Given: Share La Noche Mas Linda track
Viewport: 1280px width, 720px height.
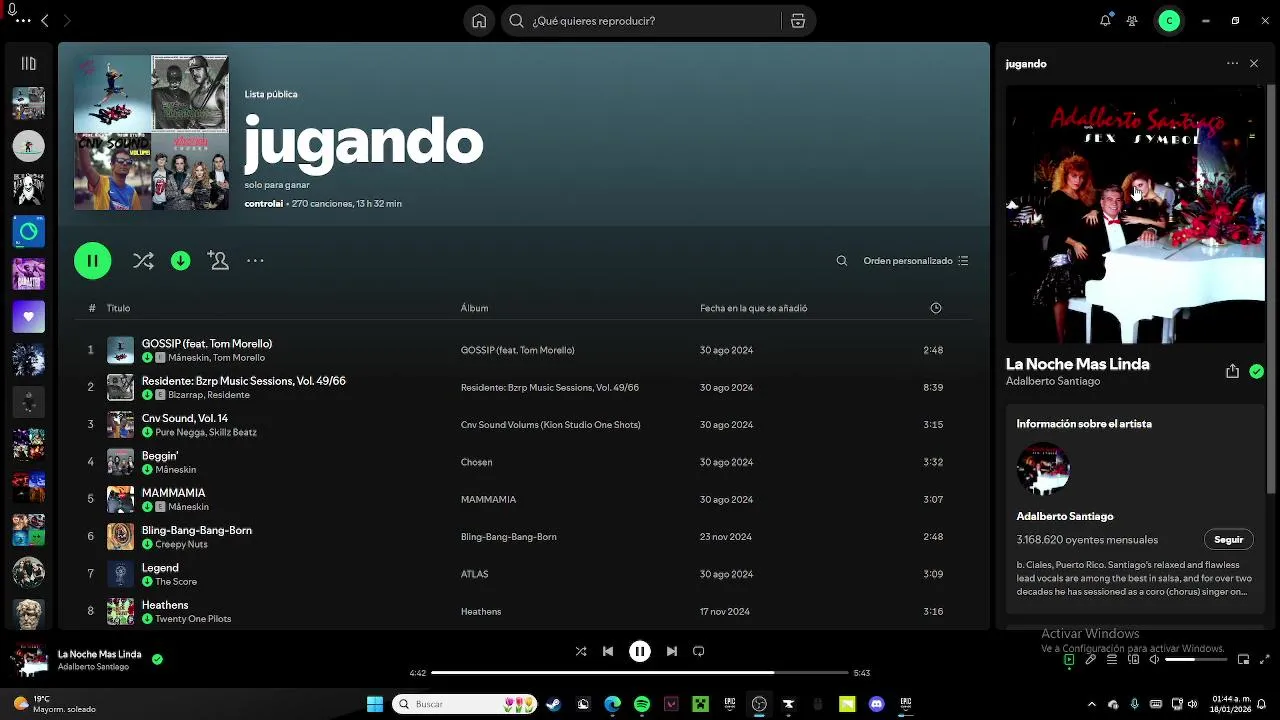Looking at the screenshot, I should tap(1232, 371).
